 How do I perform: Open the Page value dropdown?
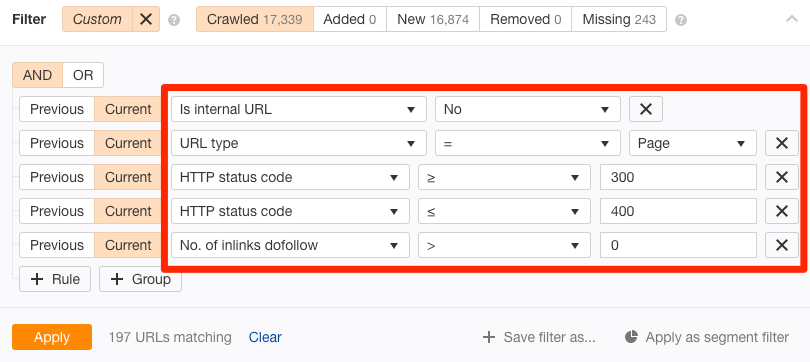[x=693, y=143]
